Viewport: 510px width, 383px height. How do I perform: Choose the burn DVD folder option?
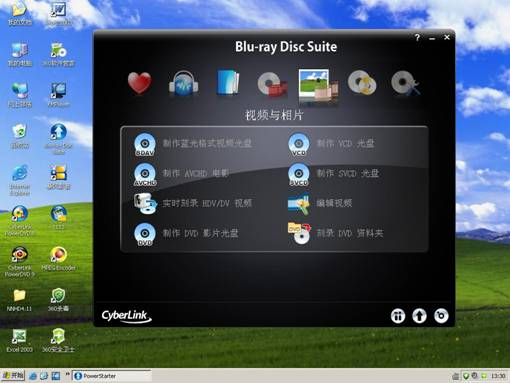[x=335, y=233]
